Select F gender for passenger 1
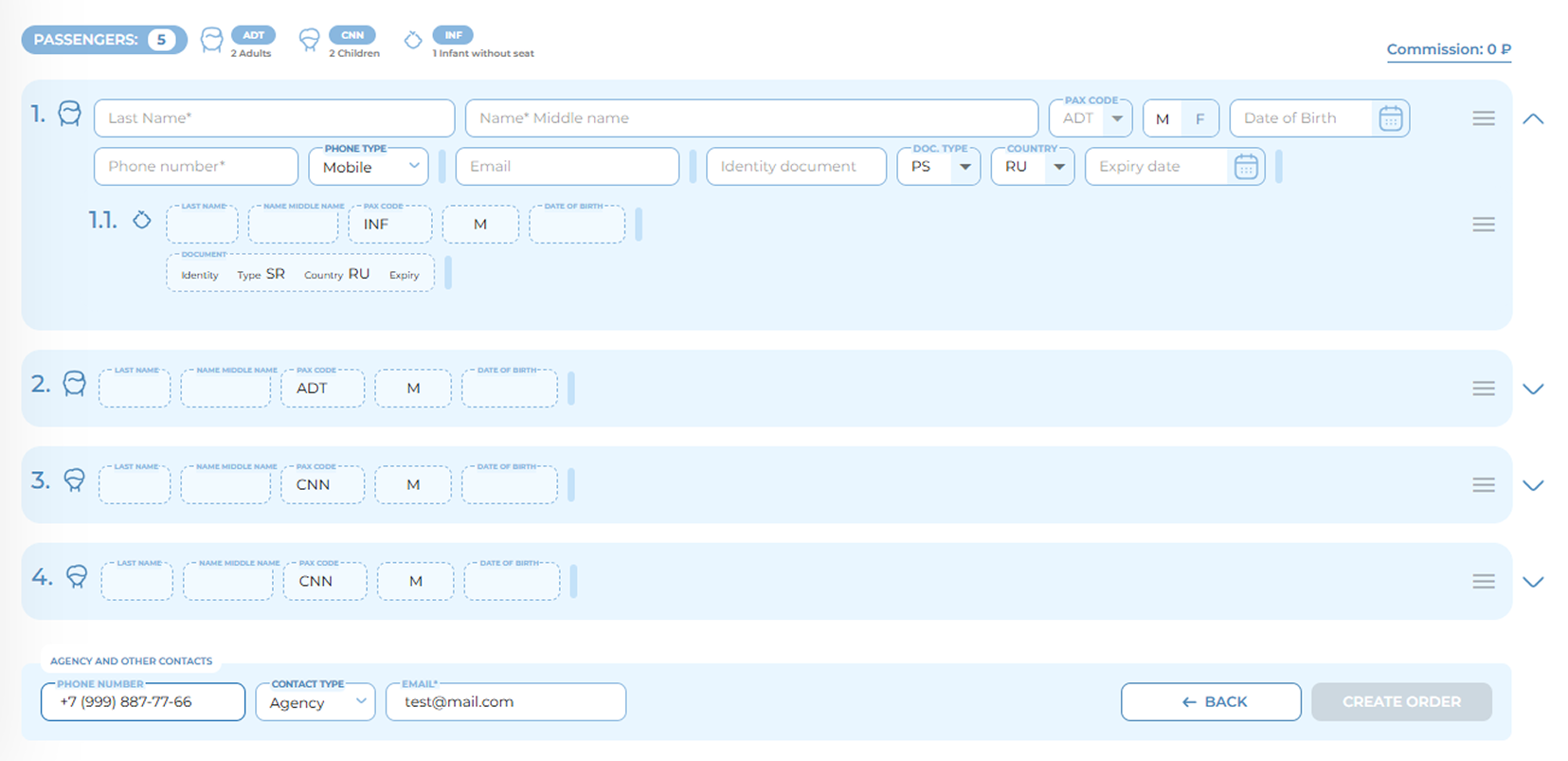This screenshot has height=761, width=1568. click(1199, 118)
